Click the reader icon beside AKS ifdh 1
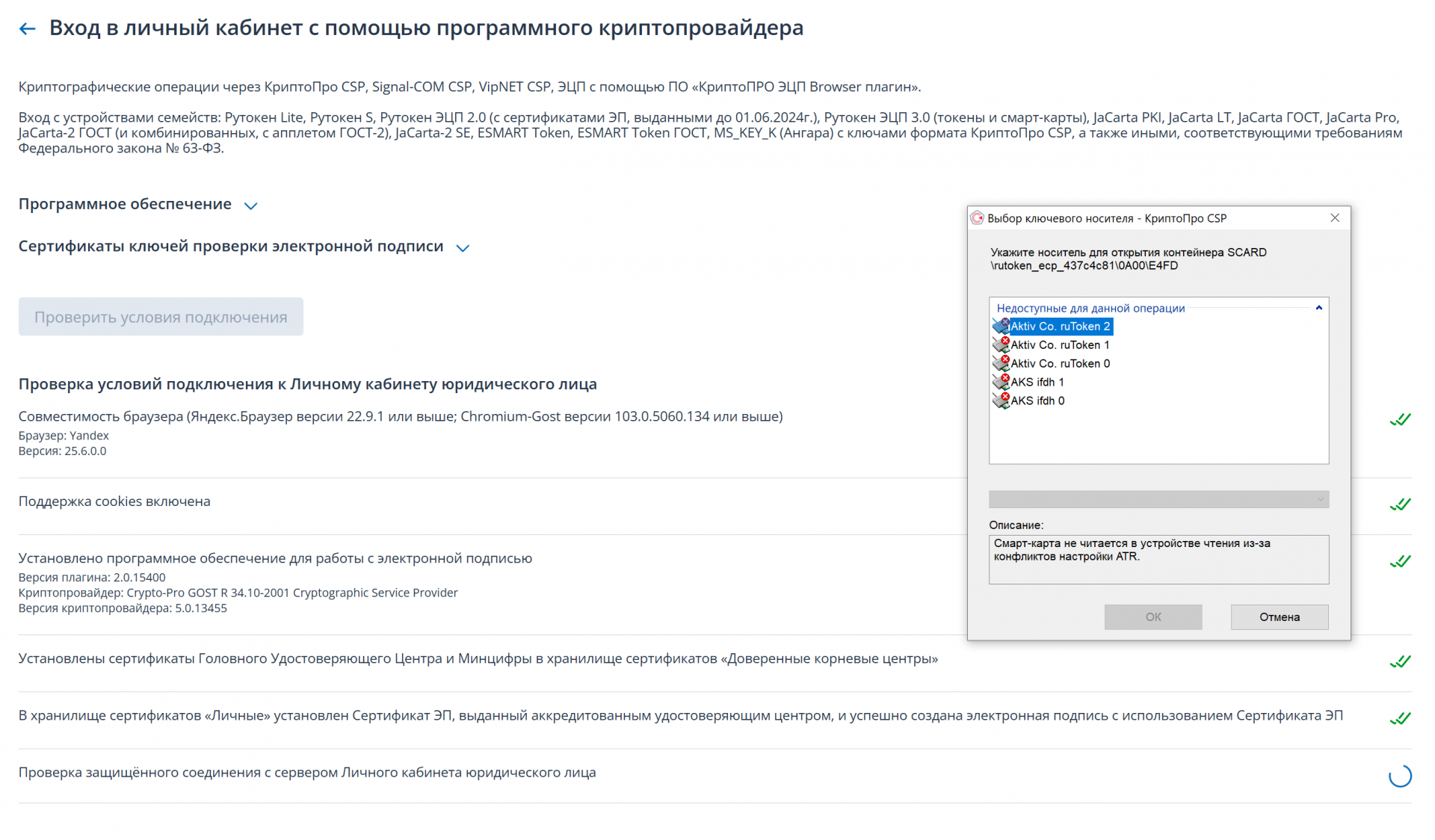The image size is (1435, 840). [x=1001, y=382]
